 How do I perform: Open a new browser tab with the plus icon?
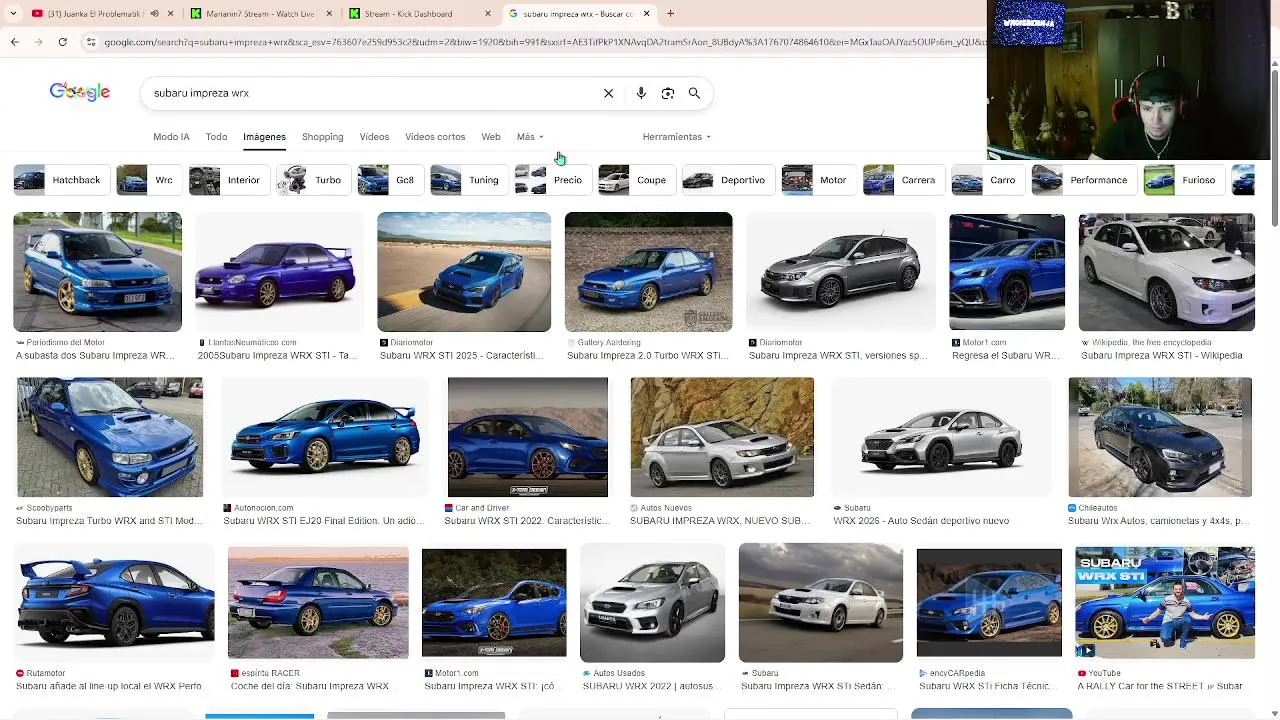670,13
